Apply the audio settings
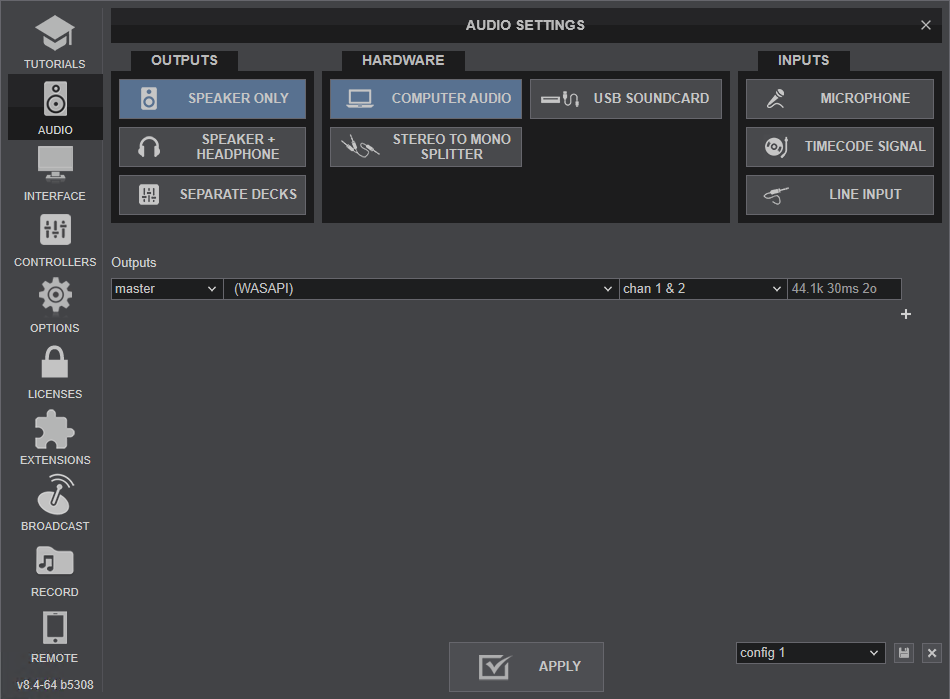This screenshot has height=699, width=950. click(526, 667)
